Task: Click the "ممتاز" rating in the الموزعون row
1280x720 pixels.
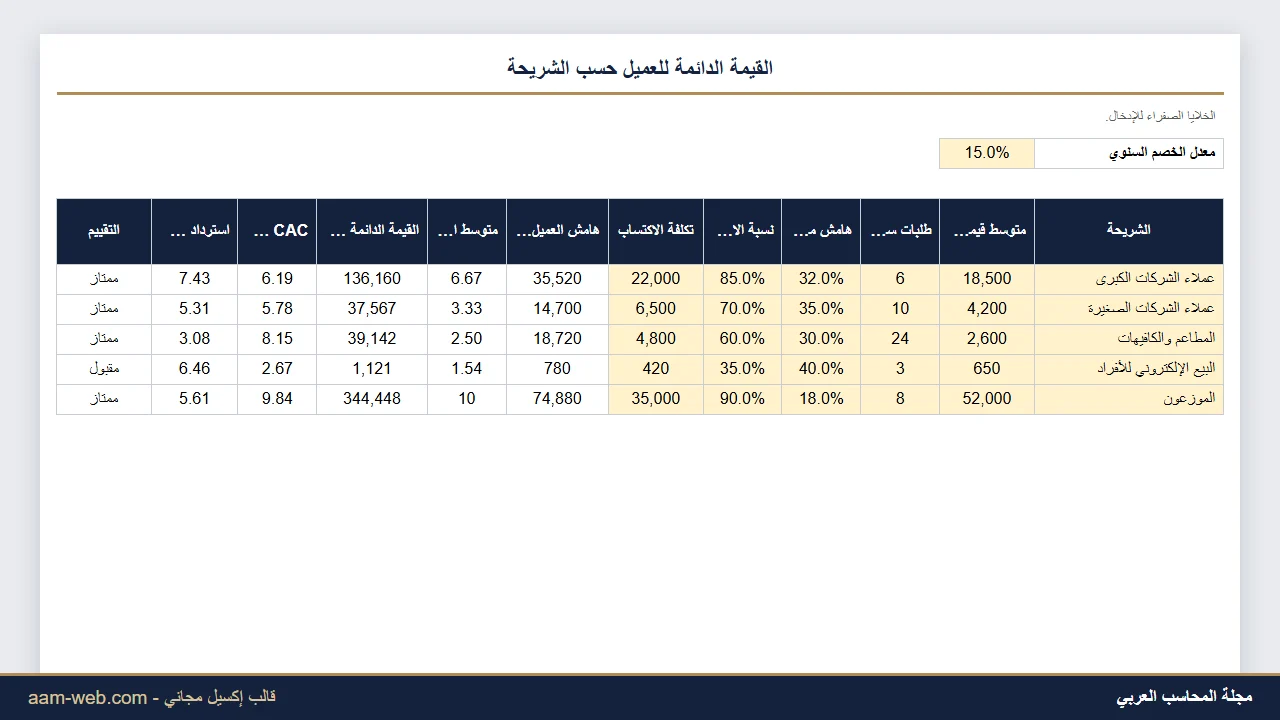Action: tap(104, 399)
